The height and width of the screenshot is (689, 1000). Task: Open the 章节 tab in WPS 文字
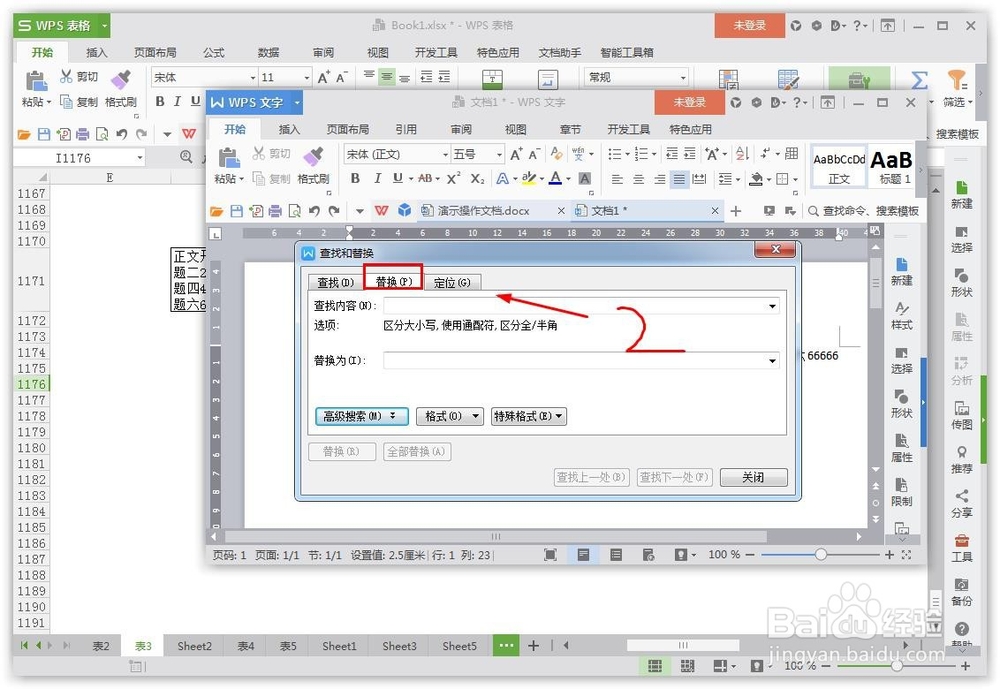[x=570, y=130]
